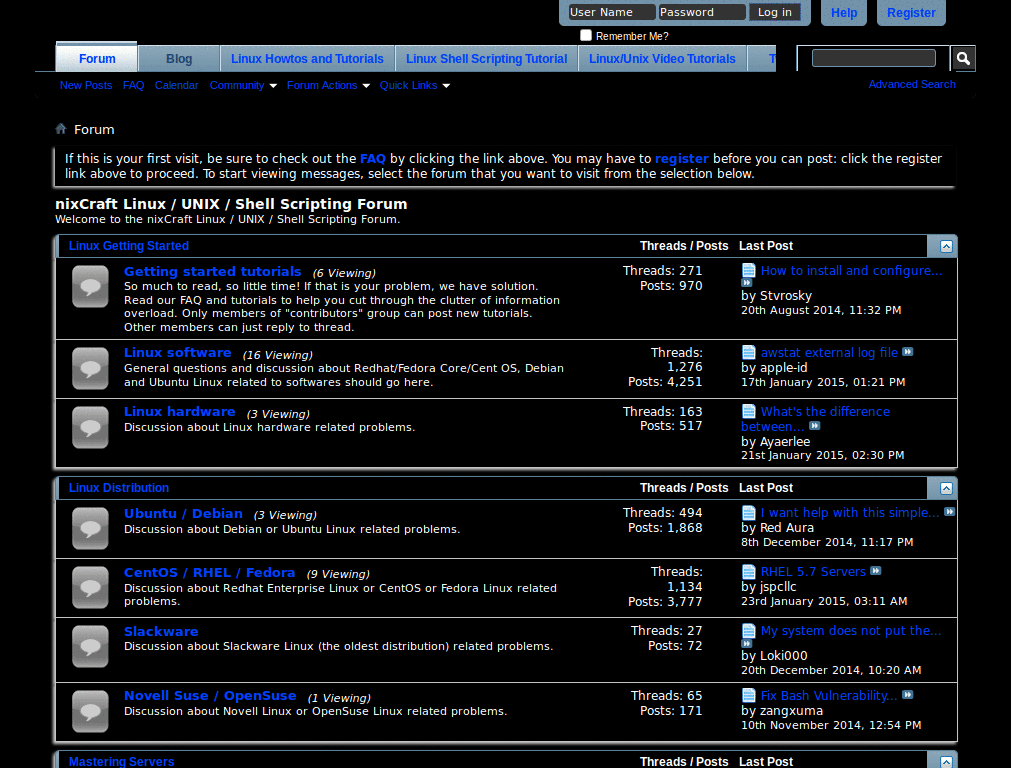Open the Novell Suse / OpenSuse forum
The image size is (1024, 768).
tap(210, 696)
